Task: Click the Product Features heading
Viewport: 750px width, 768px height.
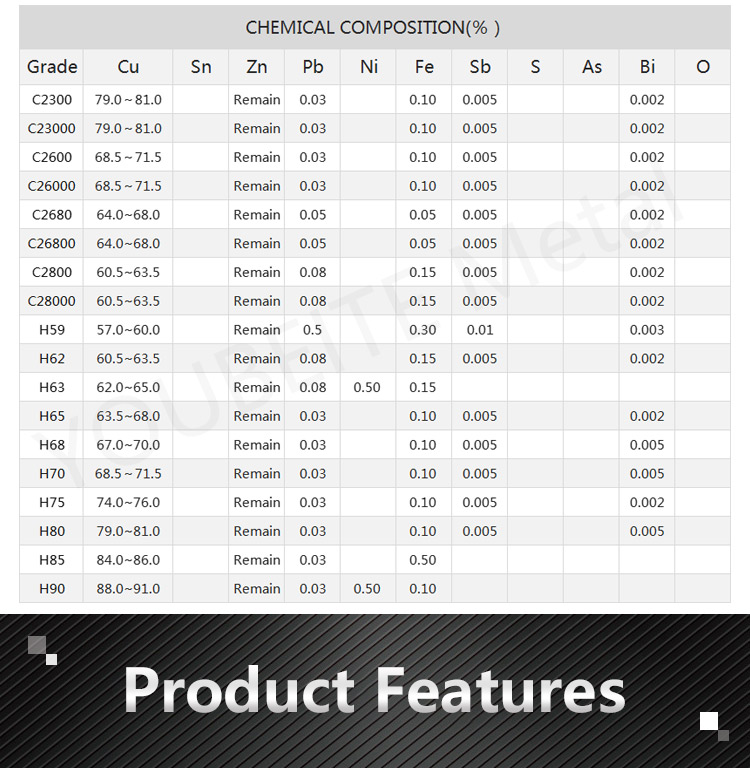Action: [x=374, y=691]
